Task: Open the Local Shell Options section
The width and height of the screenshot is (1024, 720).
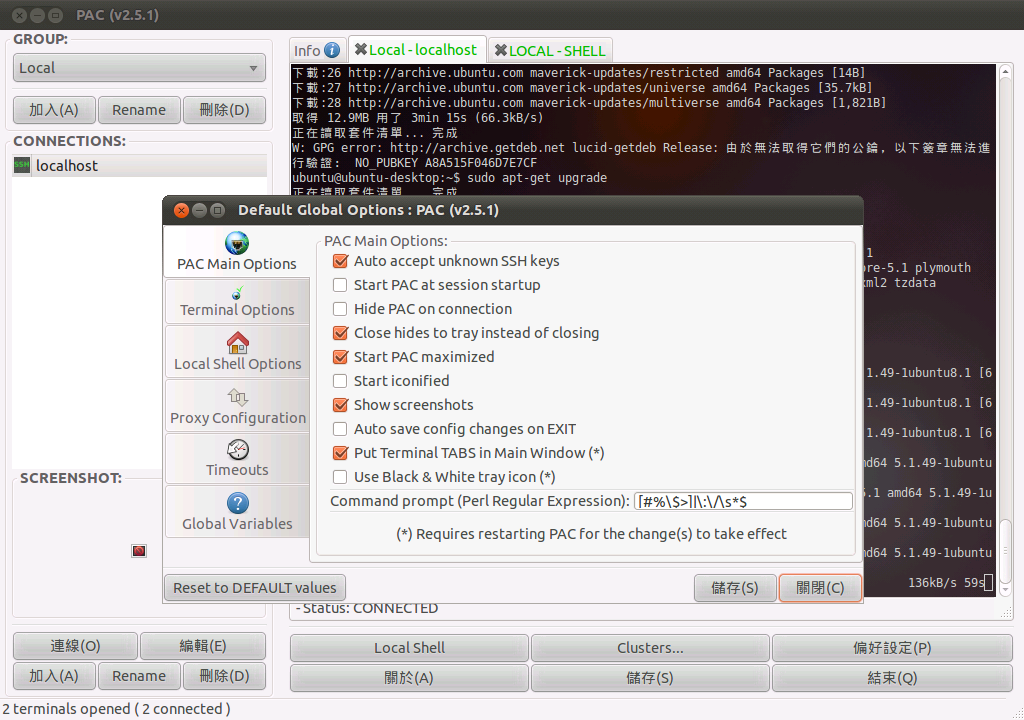Action: click(x=237, y=352)
